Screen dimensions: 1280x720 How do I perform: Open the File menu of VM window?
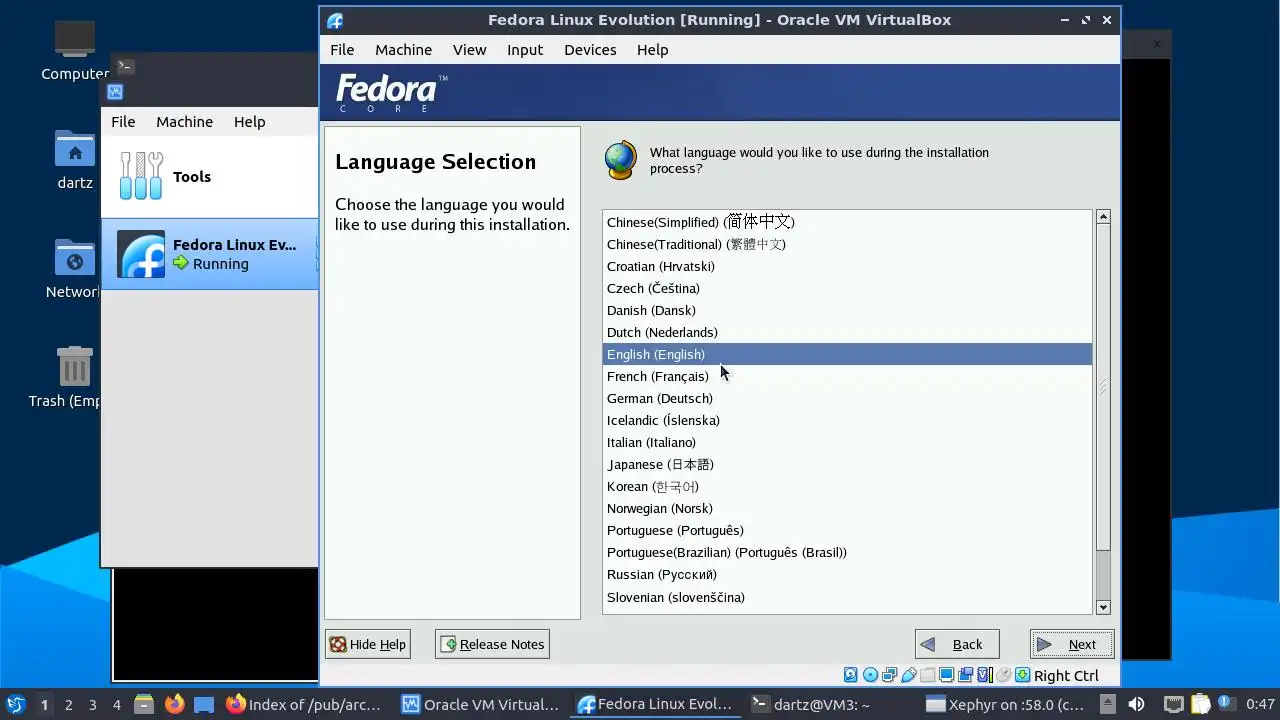point(342,49)
